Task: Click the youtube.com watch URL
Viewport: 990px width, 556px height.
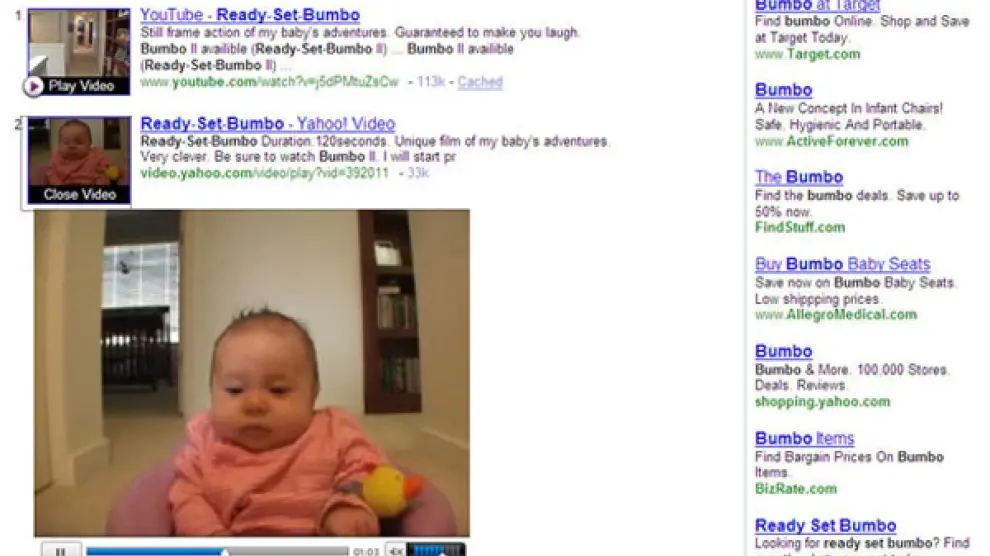Action: point(270,81)
